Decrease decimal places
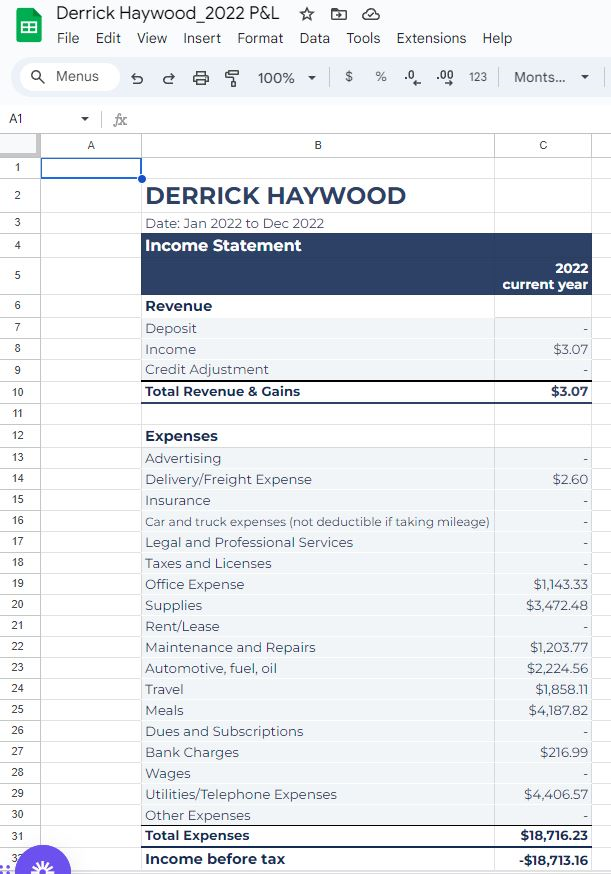611x874 pixels. point(413,77)
